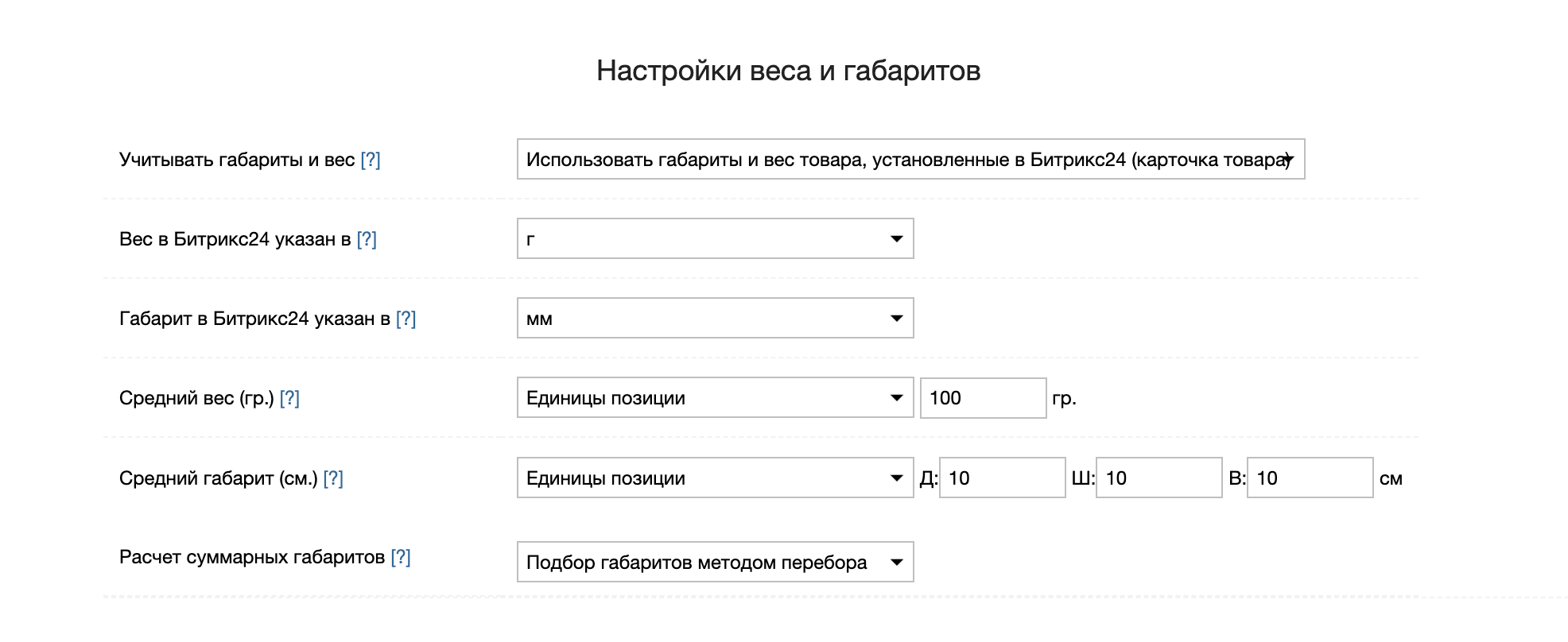1568x642 pixels.
Task: Click the average weight field containing 100
Action: 982,398
